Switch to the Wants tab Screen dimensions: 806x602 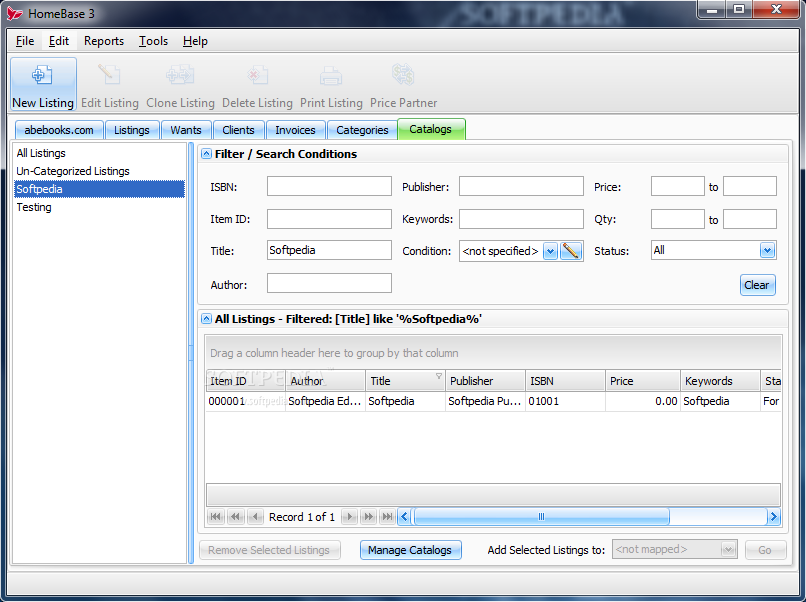(186, 130)
